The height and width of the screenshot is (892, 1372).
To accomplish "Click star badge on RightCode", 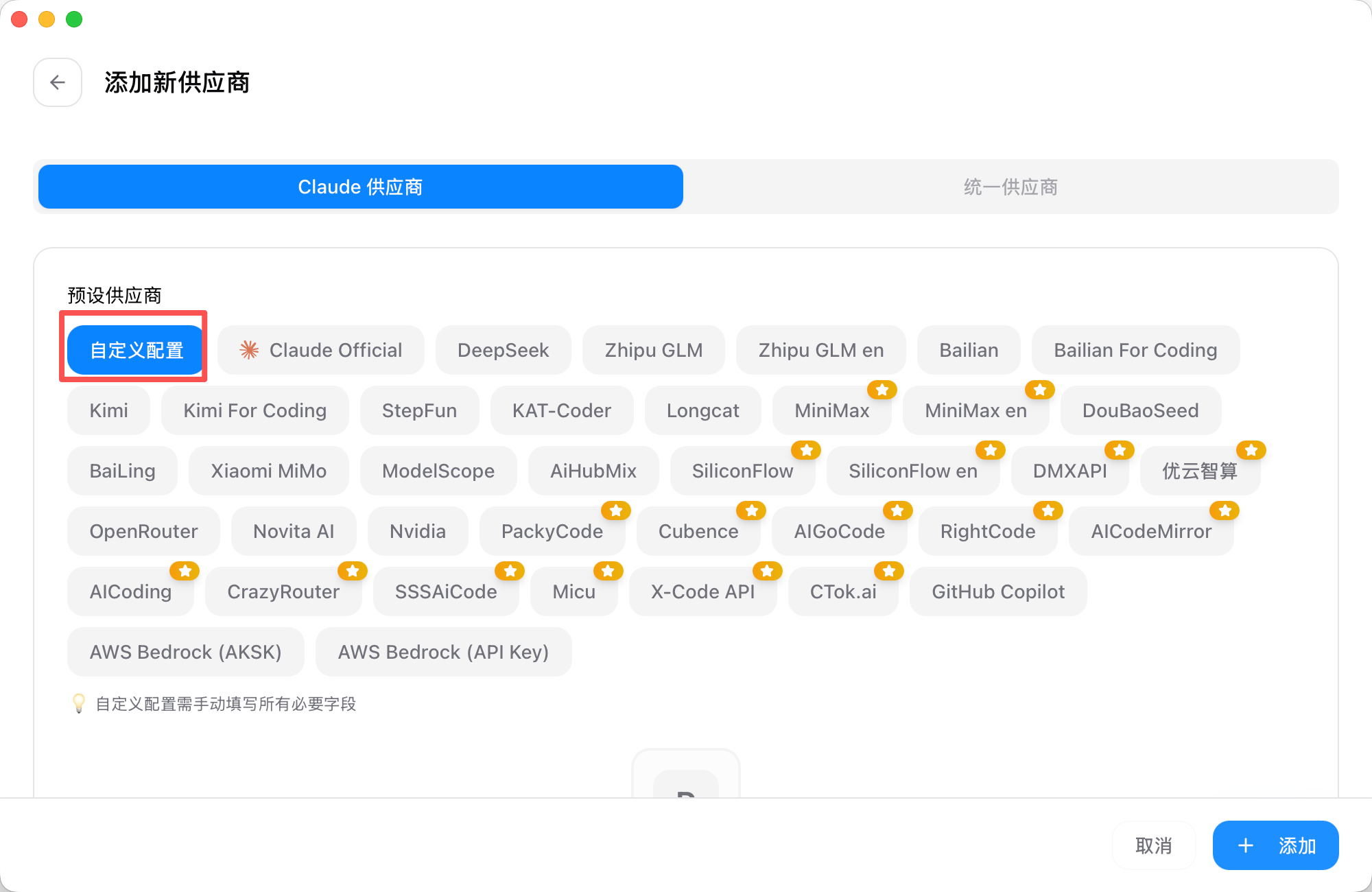I will (1048, 510).
